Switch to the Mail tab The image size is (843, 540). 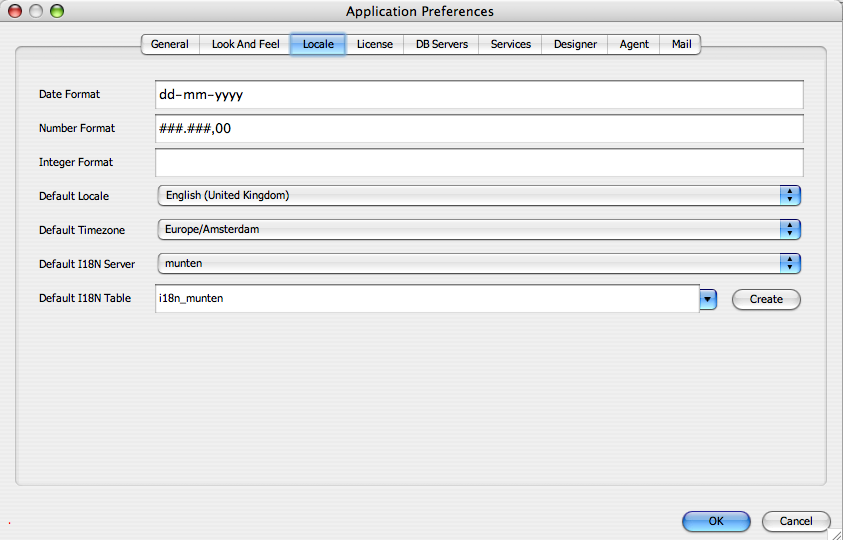click(x=681, y=44)
